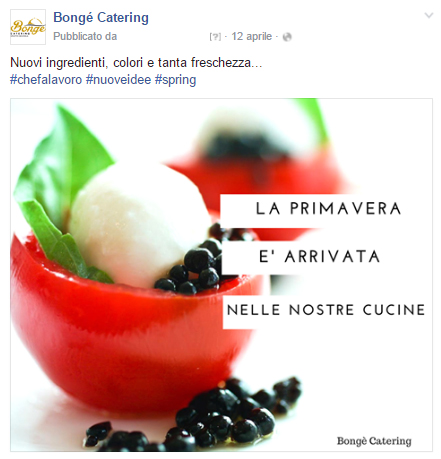
Task: Click the [?] help icon beside Pubblicato da
Action: [x=215, y=37]
